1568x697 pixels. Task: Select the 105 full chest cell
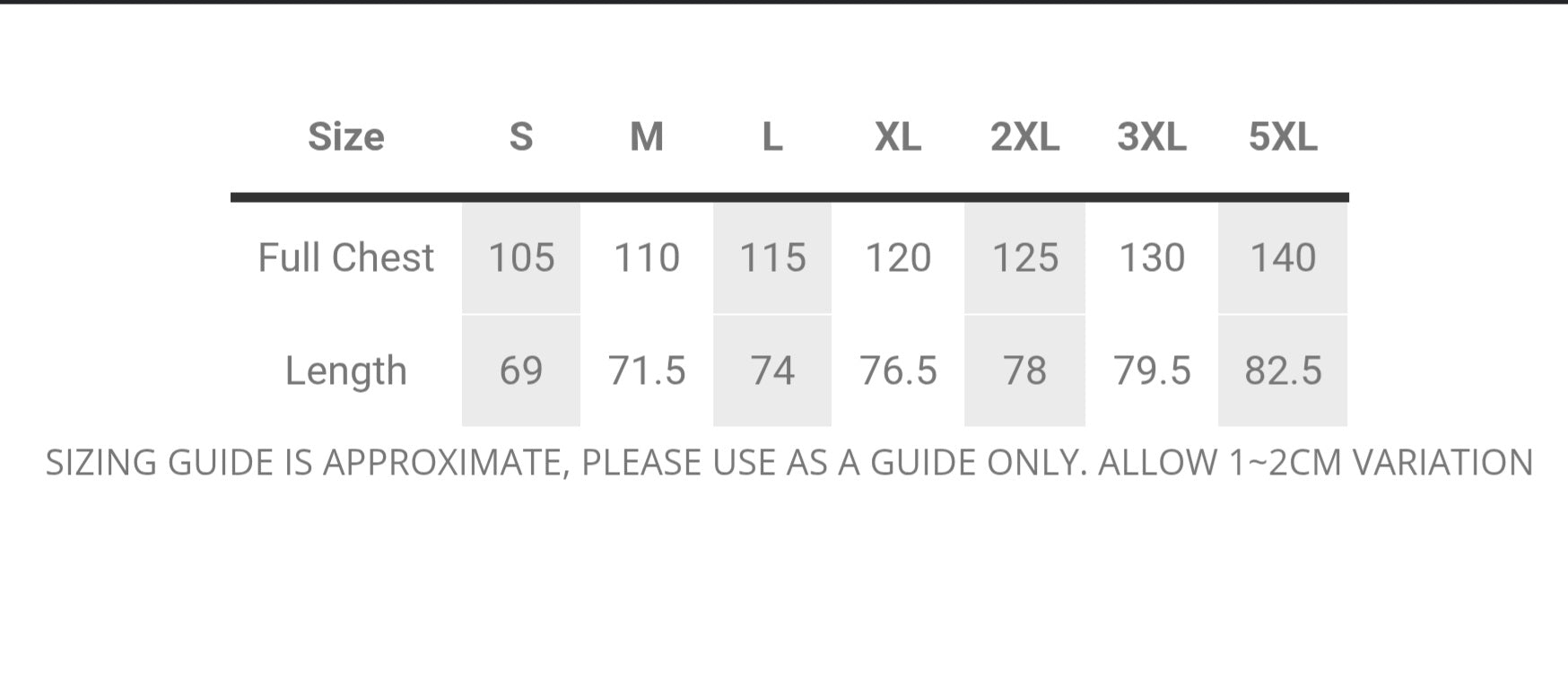click(x=521, y=258)
